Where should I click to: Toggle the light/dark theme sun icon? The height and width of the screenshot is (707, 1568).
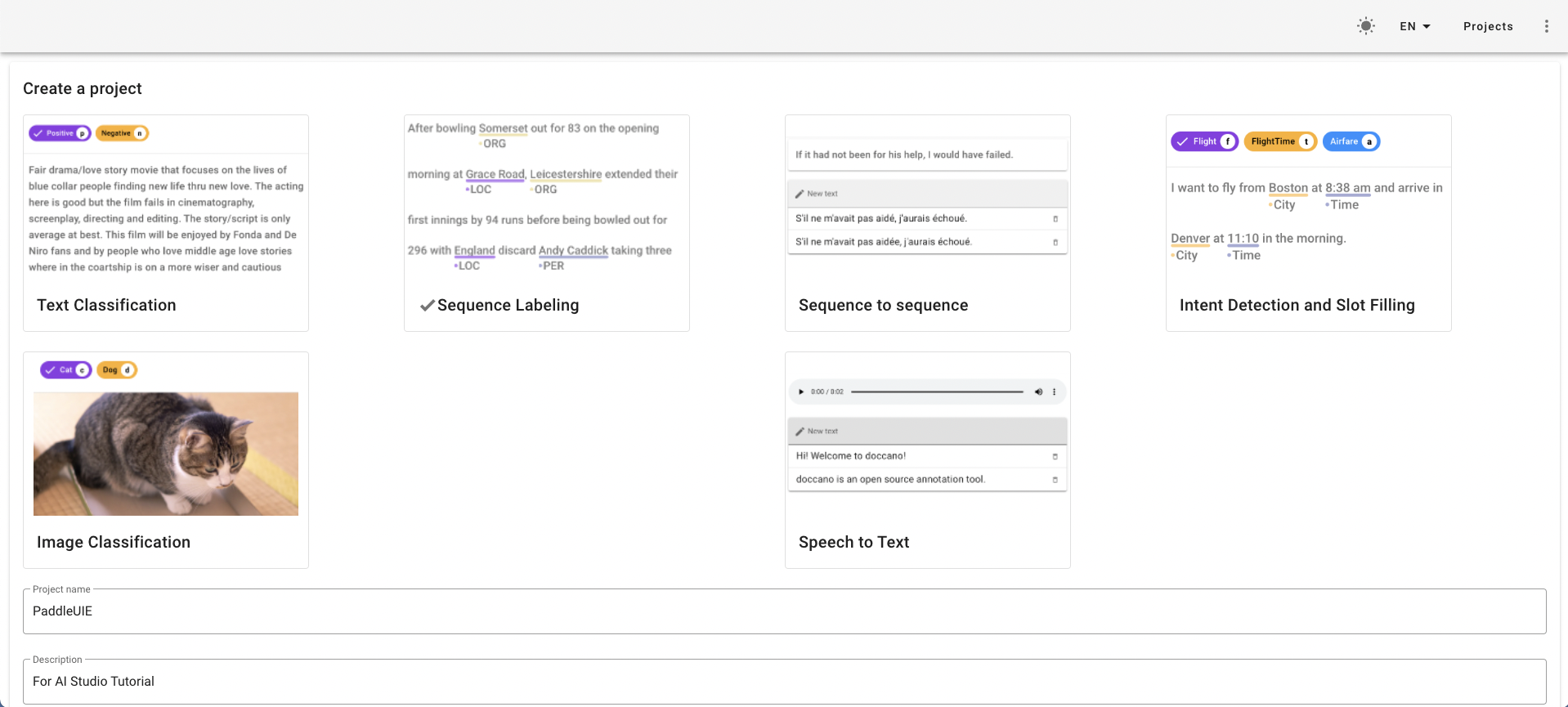click(x=1366, y=26)
